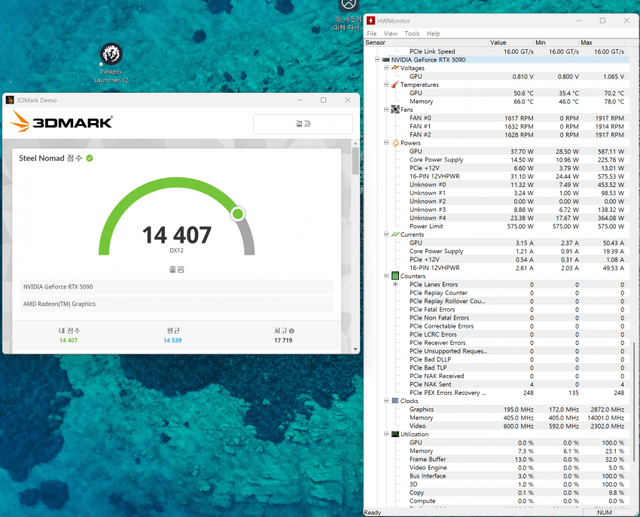Click the Temperatures thermometer icon
640x517 pixels.
click(x=395, y=85)
